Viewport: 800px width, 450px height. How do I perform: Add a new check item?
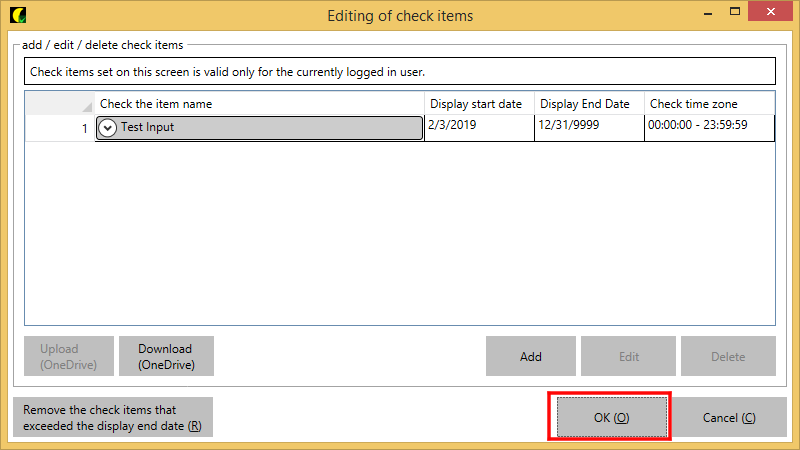coord(531,356)
